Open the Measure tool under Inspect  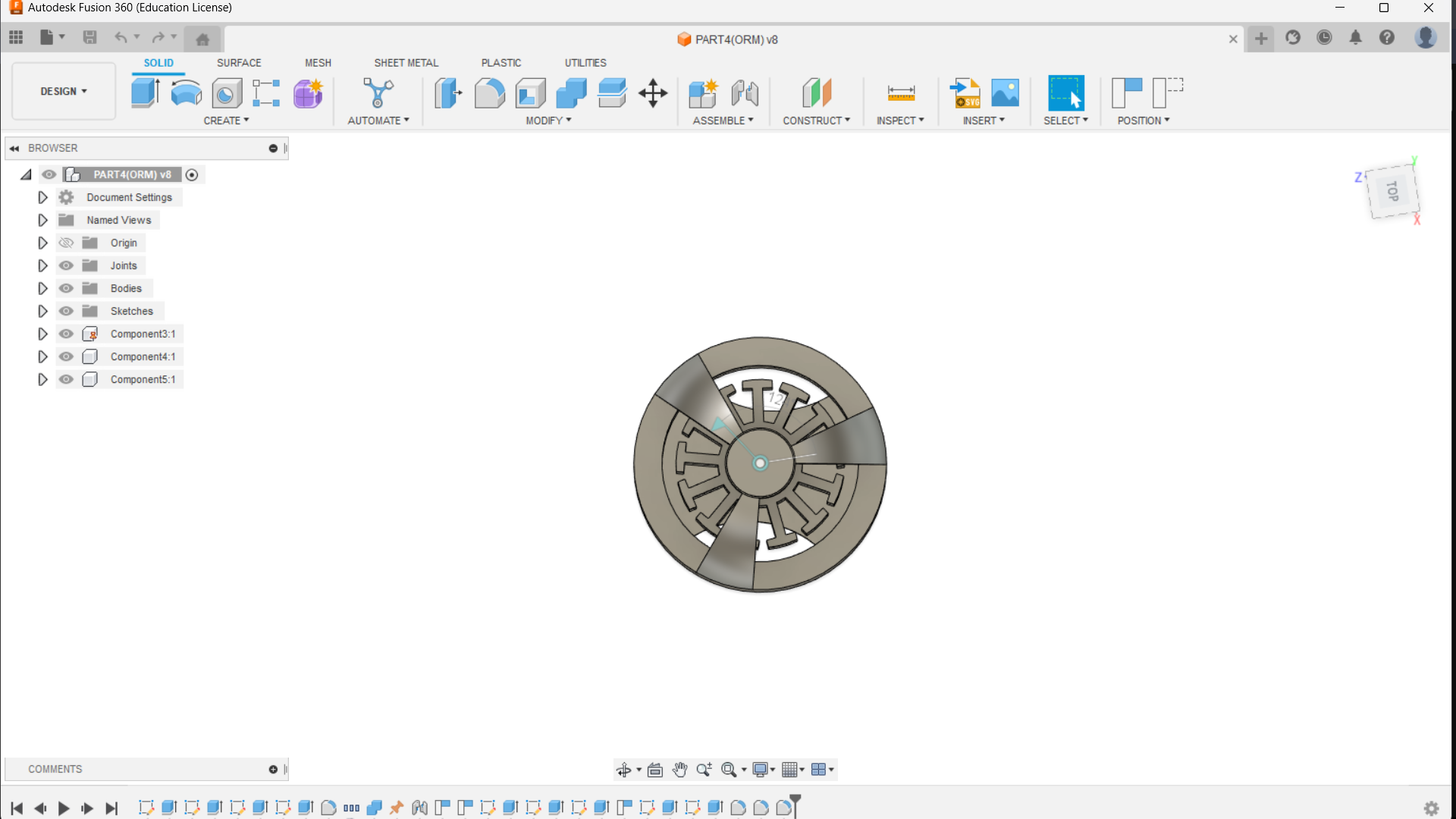pos(900,93)
